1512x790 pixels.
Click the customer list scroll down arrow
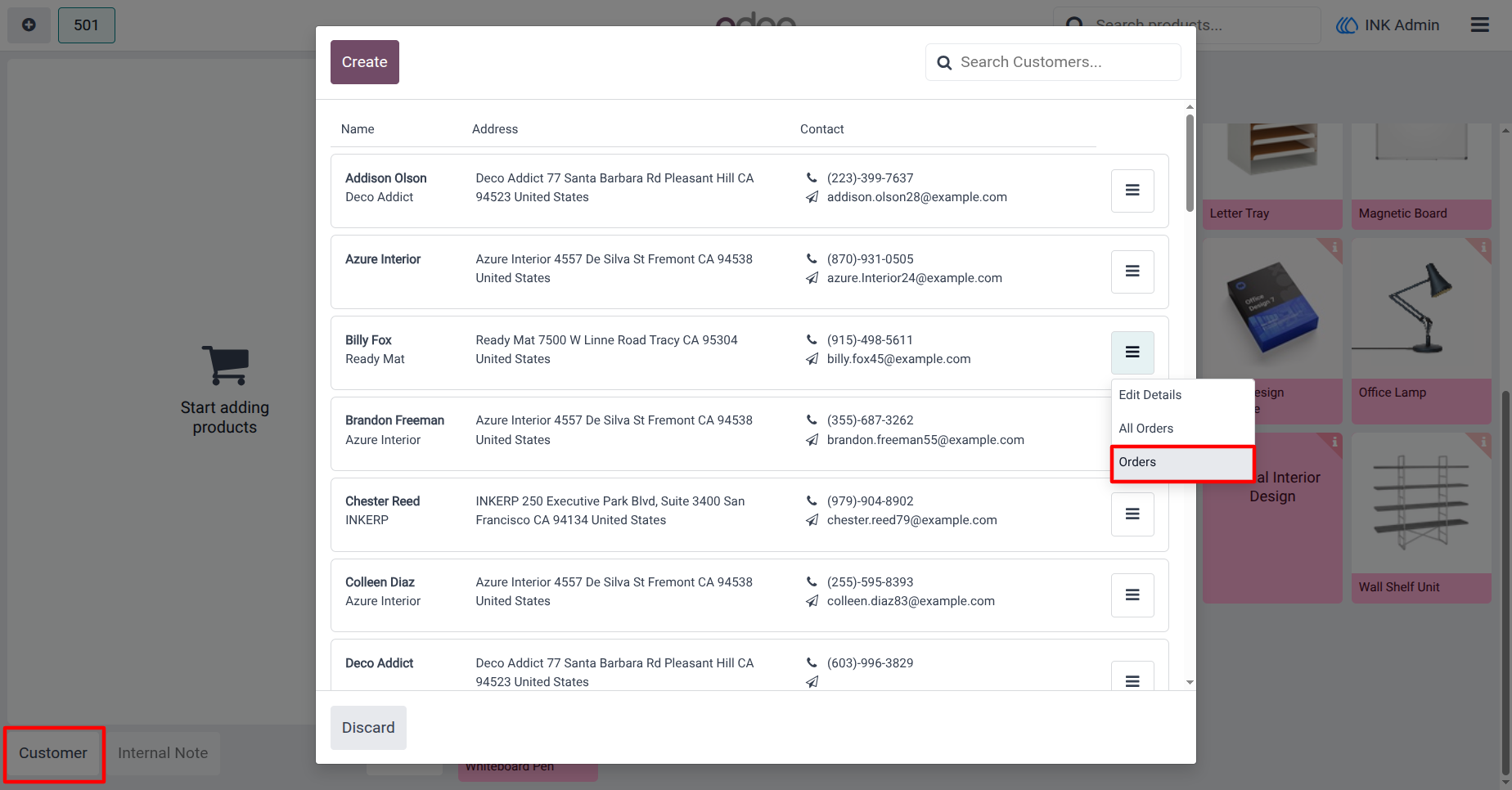tap(1190, 682)
